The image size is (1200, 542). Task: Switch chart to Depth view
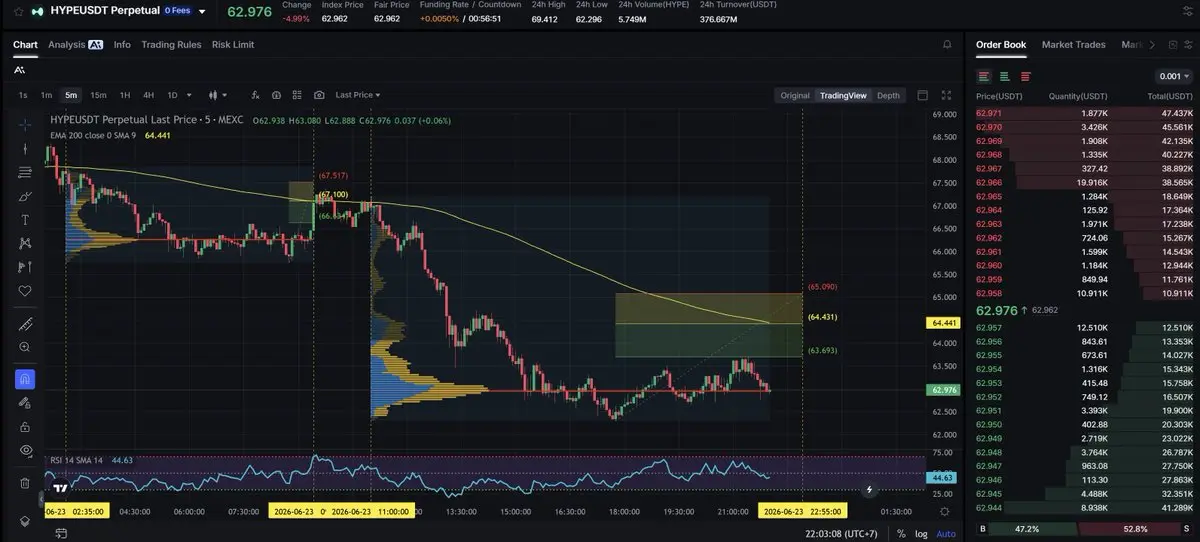(888, 95)
